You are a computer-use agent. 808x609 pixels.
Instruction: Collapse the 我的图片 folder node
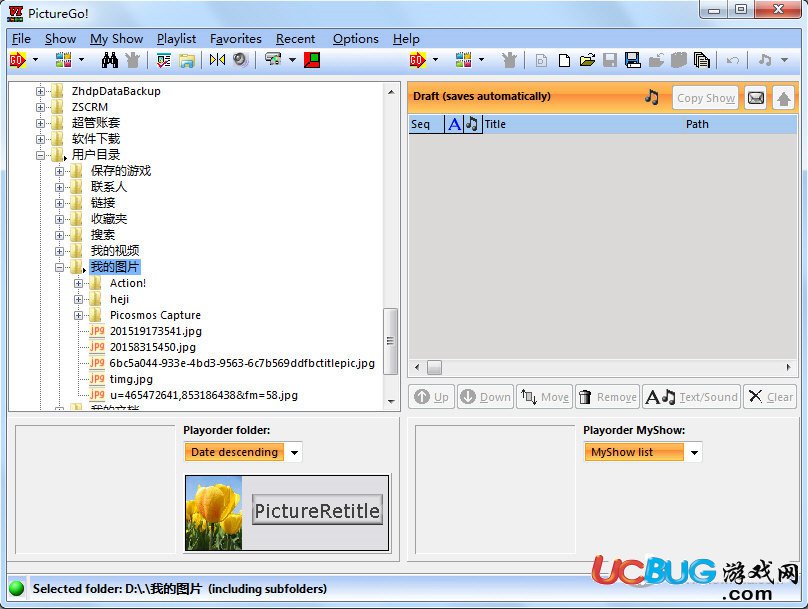tap(59, 267)
